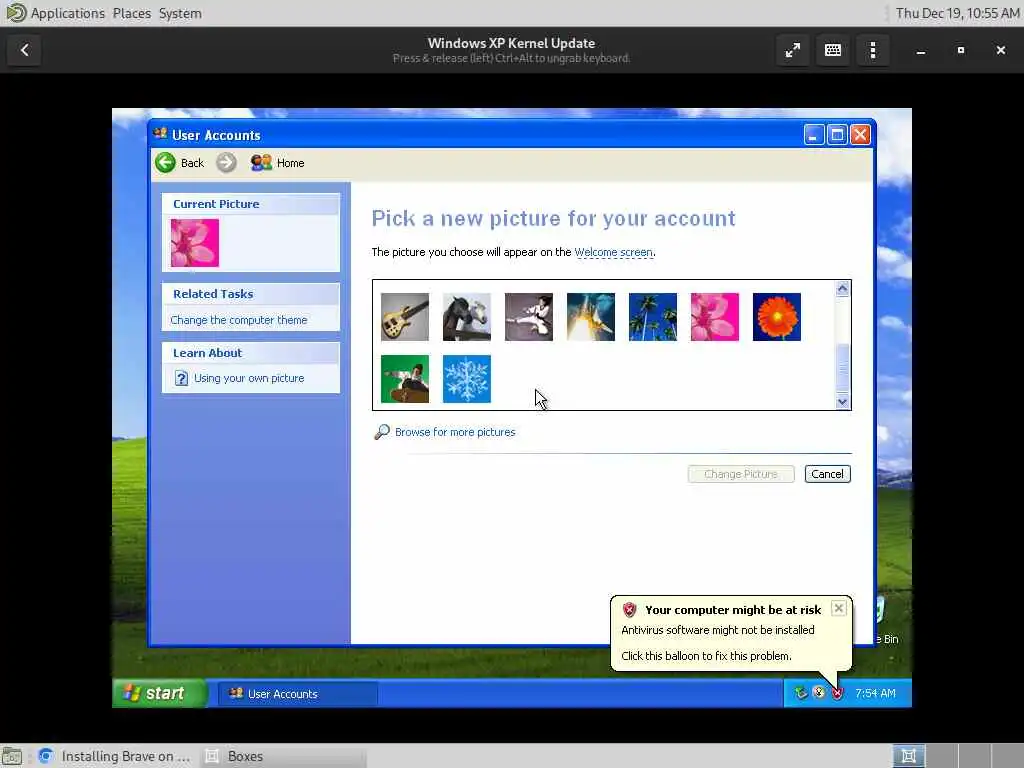The height and width of the screenshot is (768, 1024).
Task: Click the middle tray icon
Action: (819, 693)
